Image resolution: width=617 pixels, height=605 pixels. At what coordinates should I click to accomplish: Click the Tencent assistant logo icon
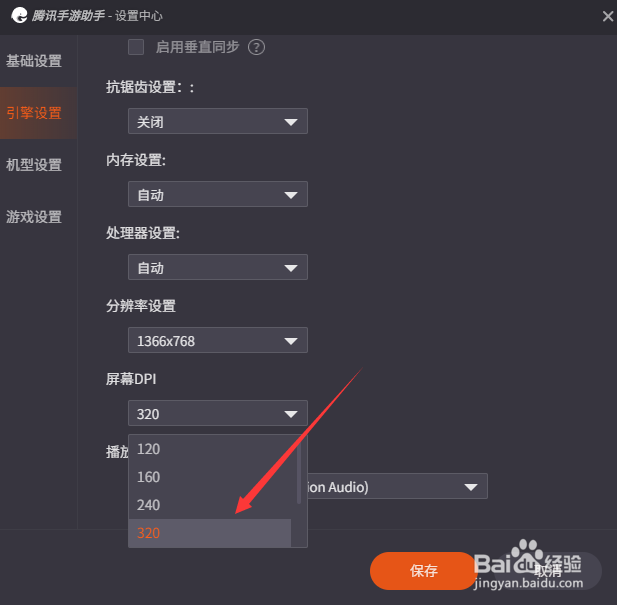point(19,15)
